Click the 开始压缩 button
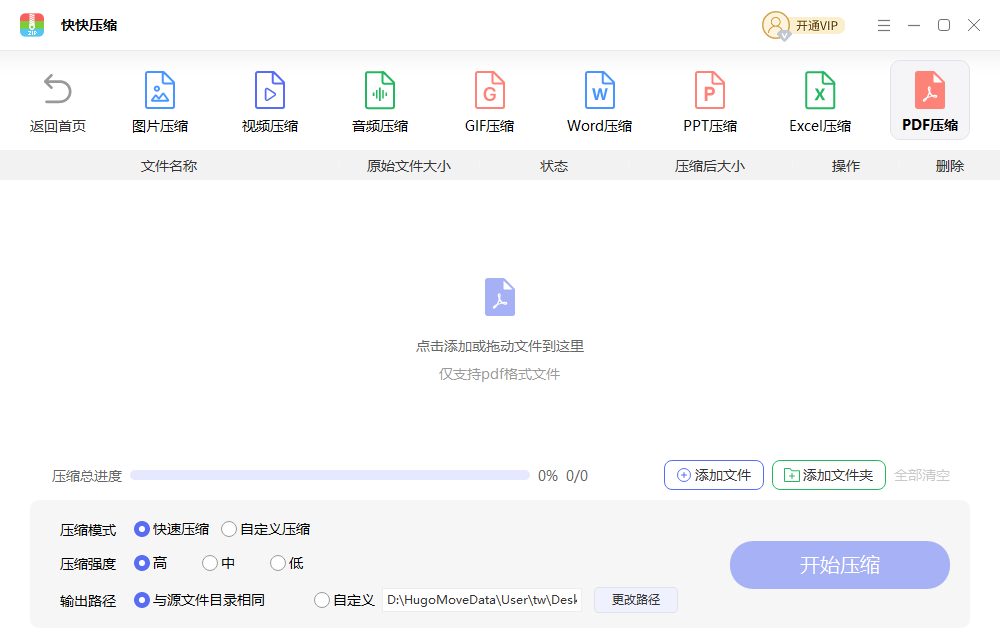The width and height of the screenshot is (1000, 640). pos(840,565)
